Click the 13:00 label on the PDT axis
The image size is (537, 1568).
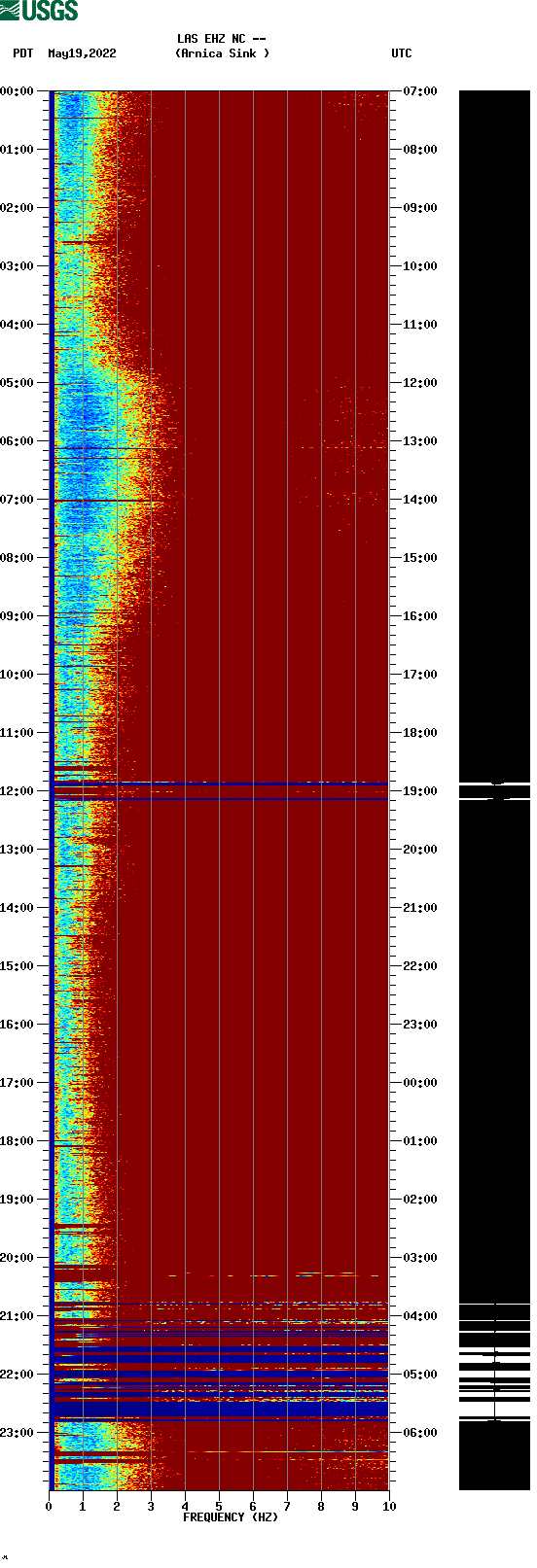coord(18,850)
